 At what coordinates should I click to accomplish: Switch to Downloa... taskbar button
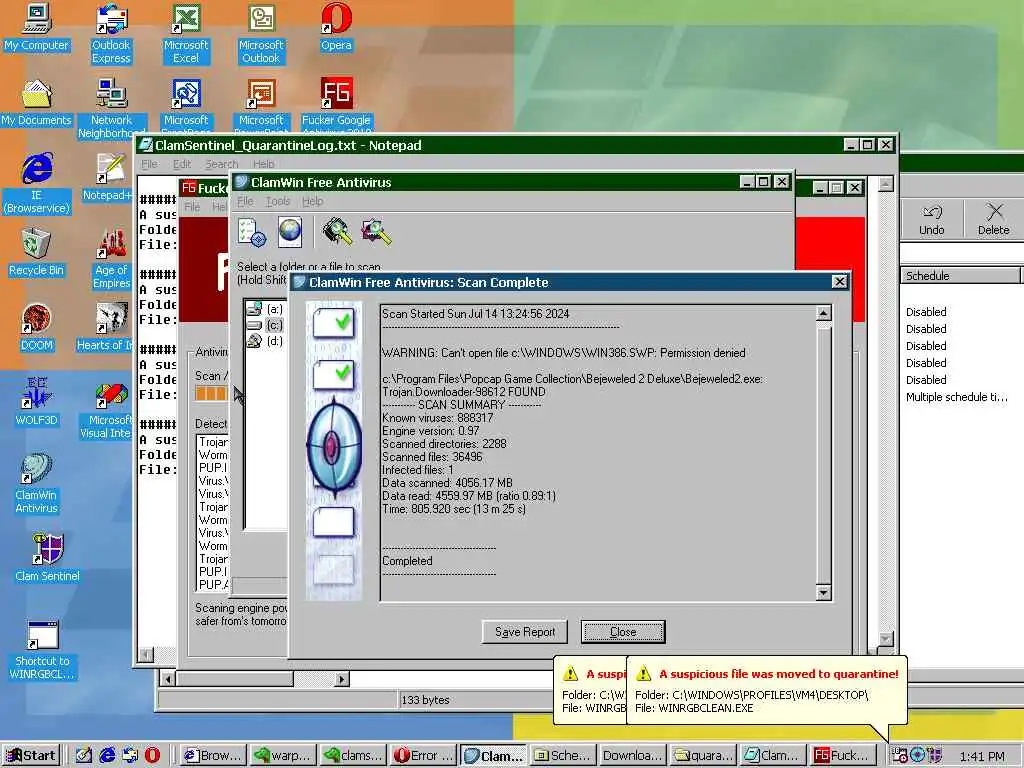point(633,756)
